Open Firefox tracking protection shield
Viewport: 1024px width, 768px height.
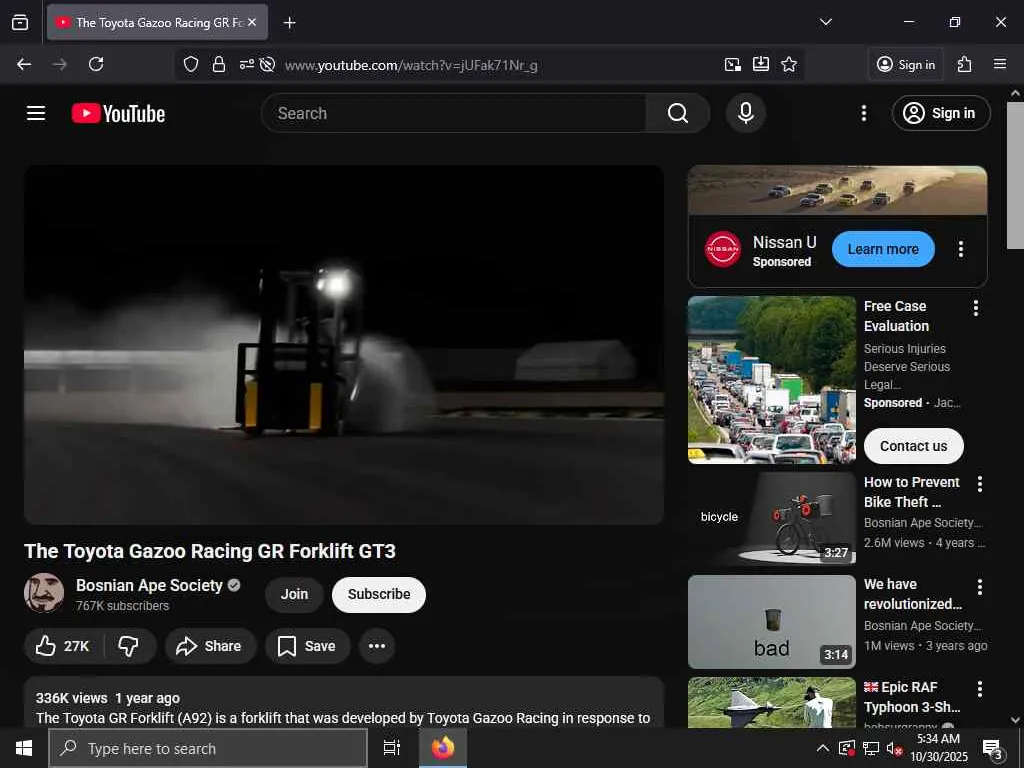191,65
